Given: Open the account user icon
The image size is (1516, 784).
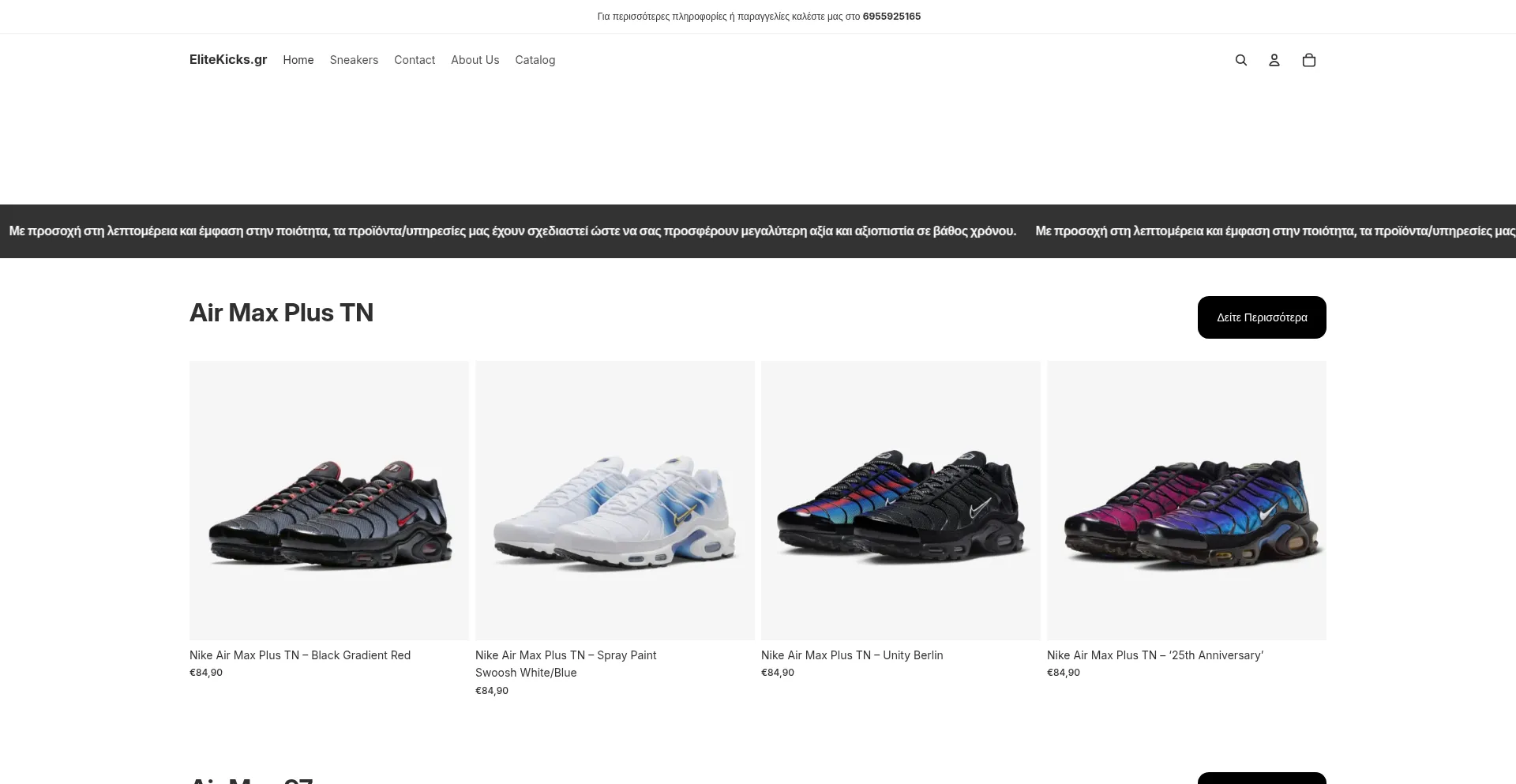Looking at the screenshot, I should (1274, 60).
